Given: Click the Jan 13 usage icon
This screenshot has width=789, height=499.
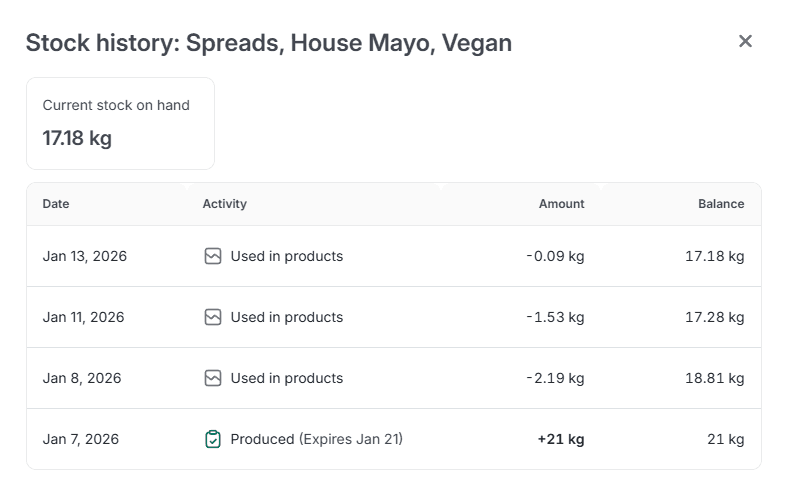Looking at the screenshot, I should tap(212, 256).
